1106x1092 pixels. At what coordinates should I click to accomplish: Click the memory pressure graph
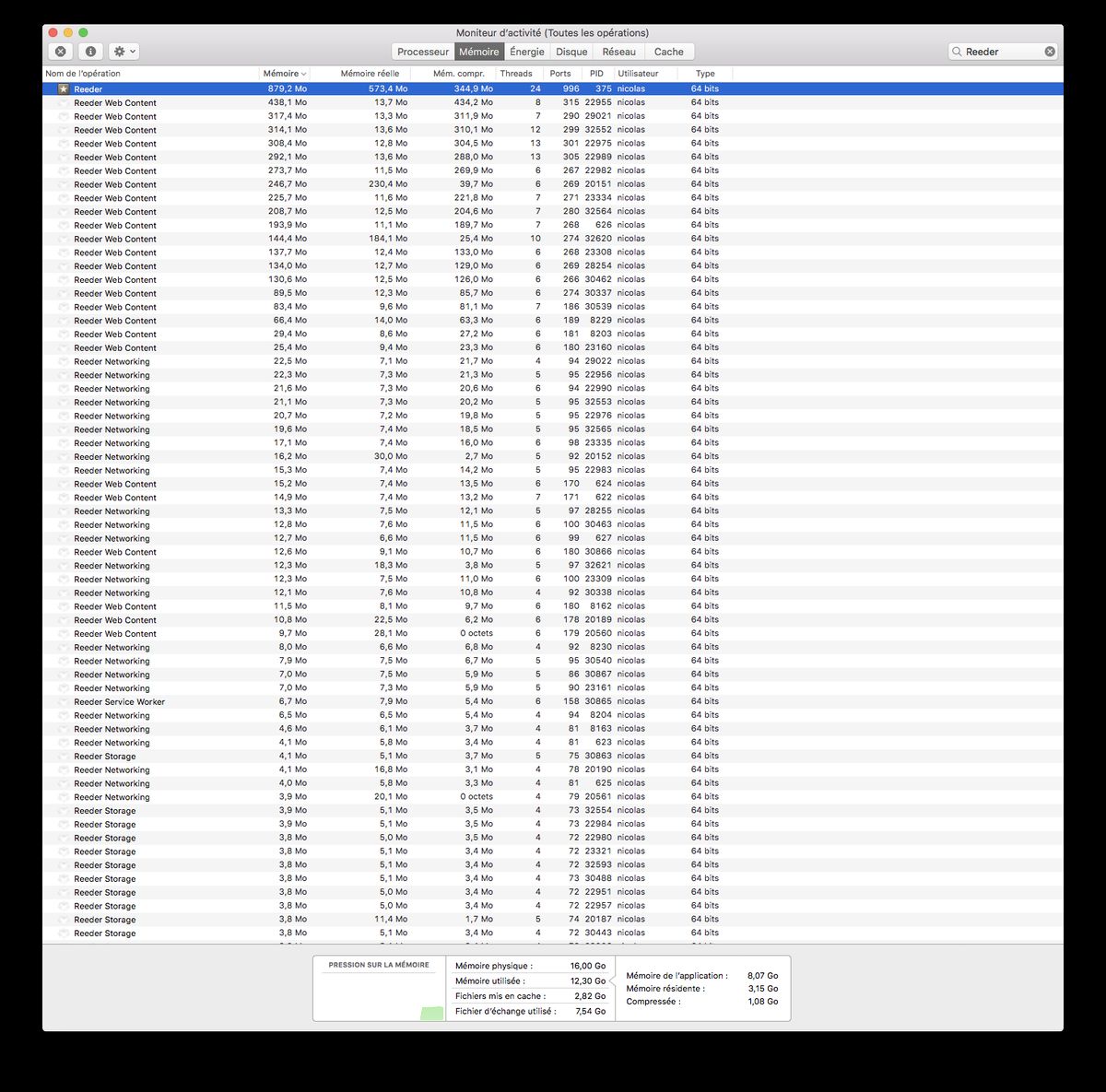coord(380,996)
